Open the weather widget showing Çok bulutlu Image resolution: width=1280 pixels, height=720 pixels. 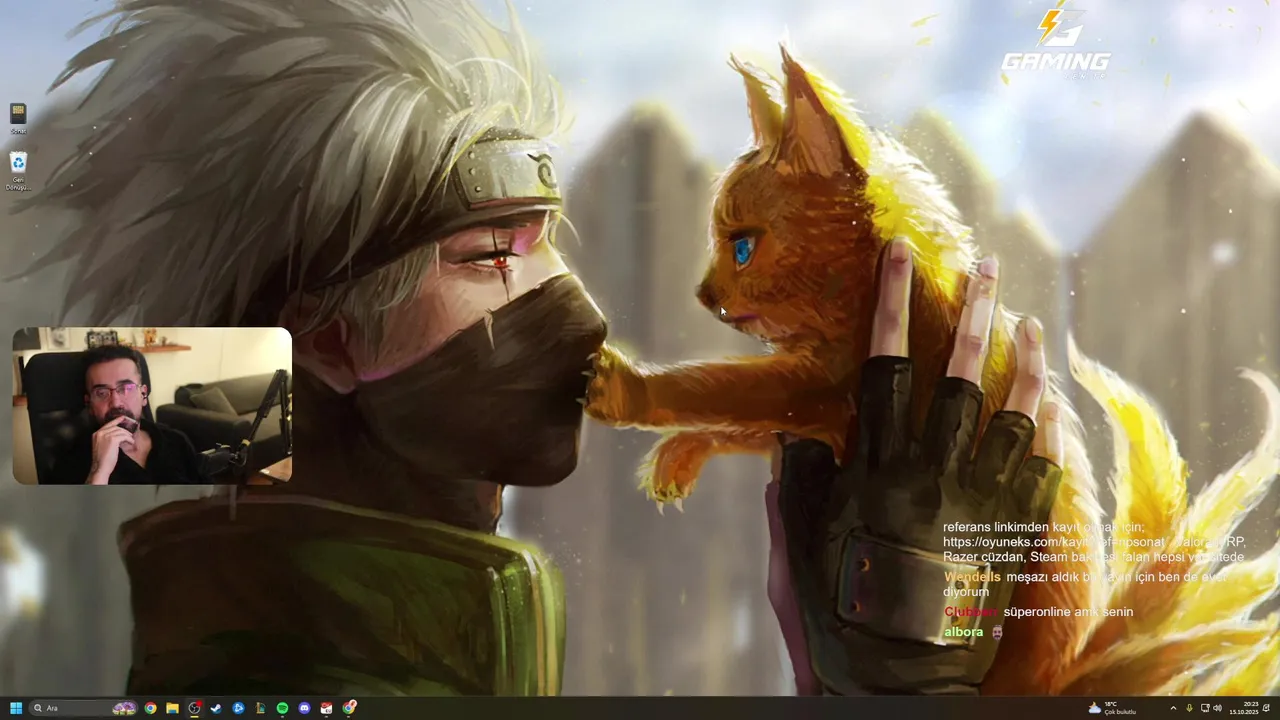[x=1112, y=708]
